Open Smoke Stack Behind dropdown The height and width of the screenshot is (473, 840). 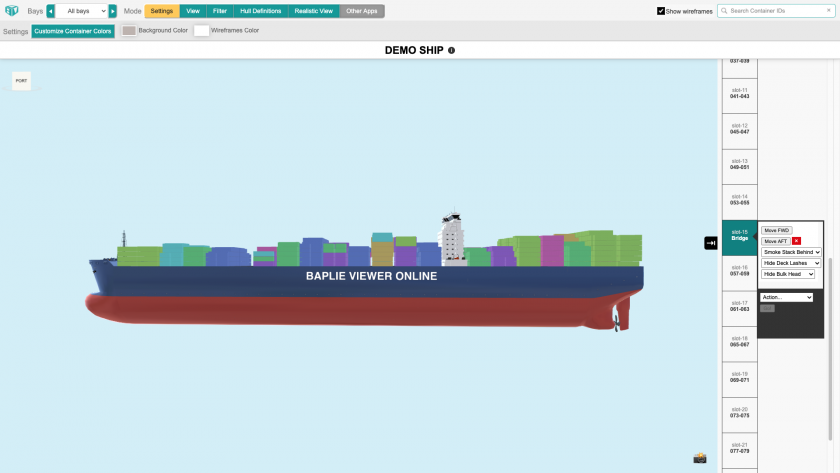[791, 252]
